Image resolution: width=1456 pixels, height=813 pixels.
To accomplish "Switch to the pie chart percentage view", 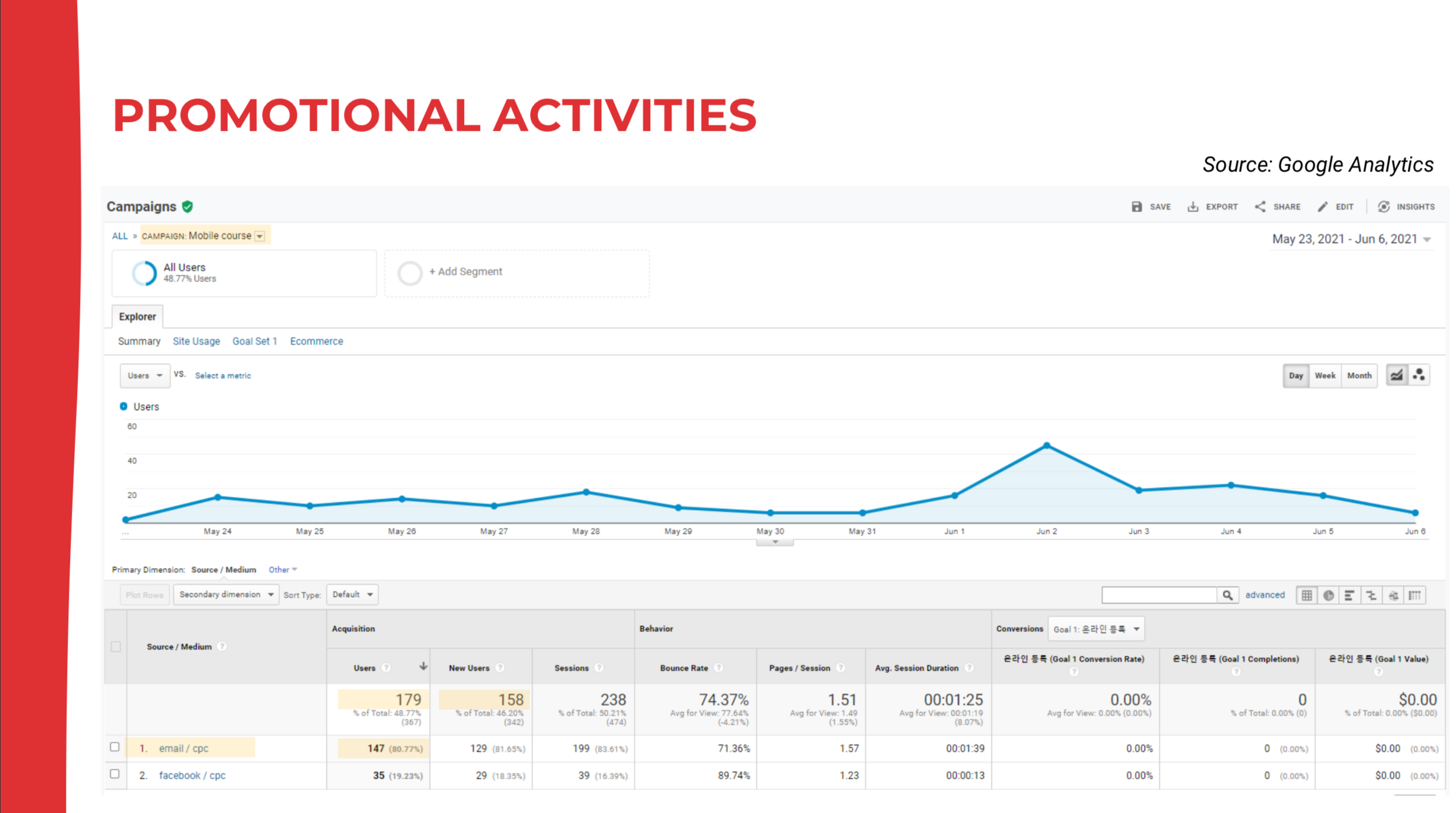I will coord(1328,595).
